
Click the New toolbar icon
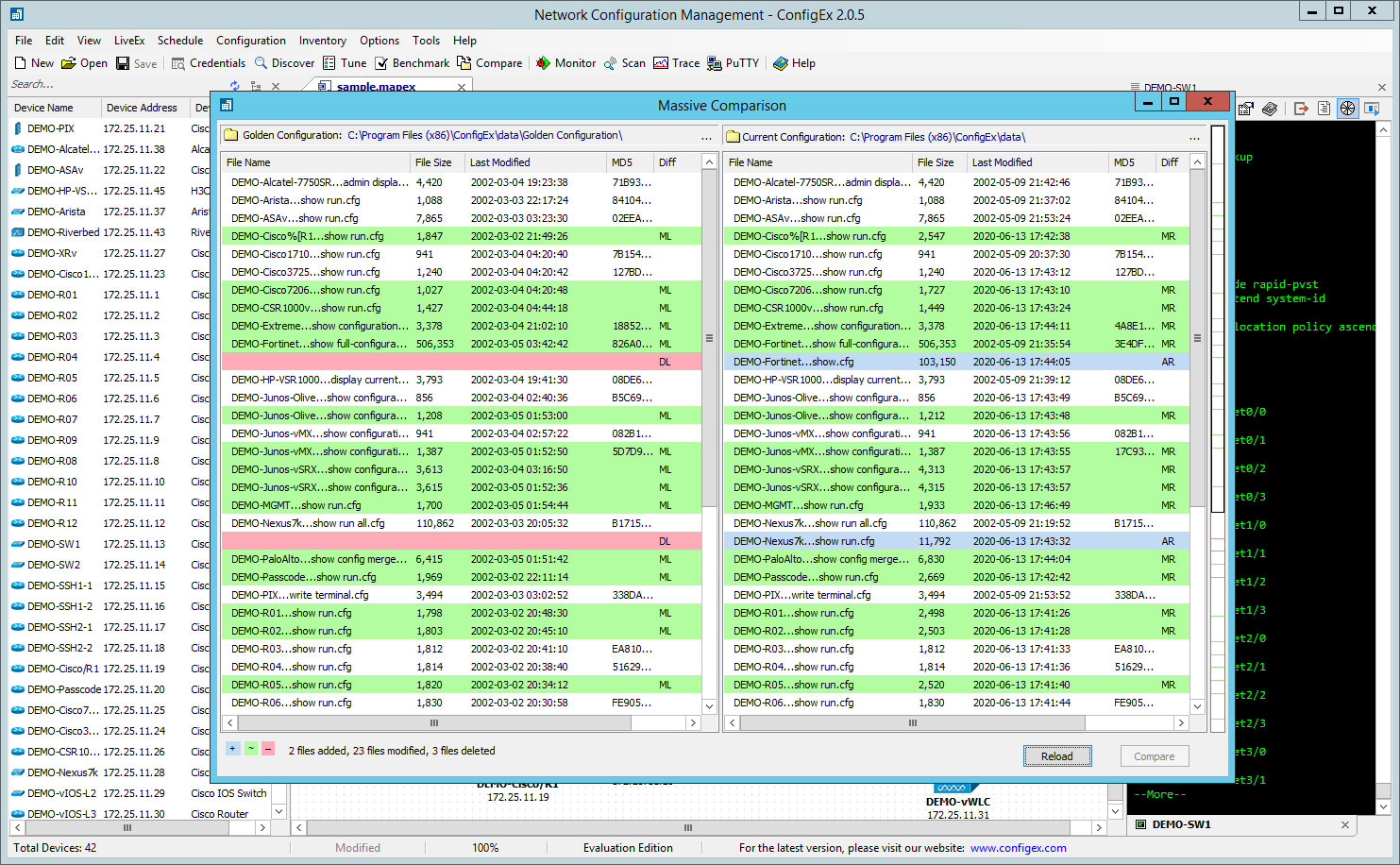point(20,63)
